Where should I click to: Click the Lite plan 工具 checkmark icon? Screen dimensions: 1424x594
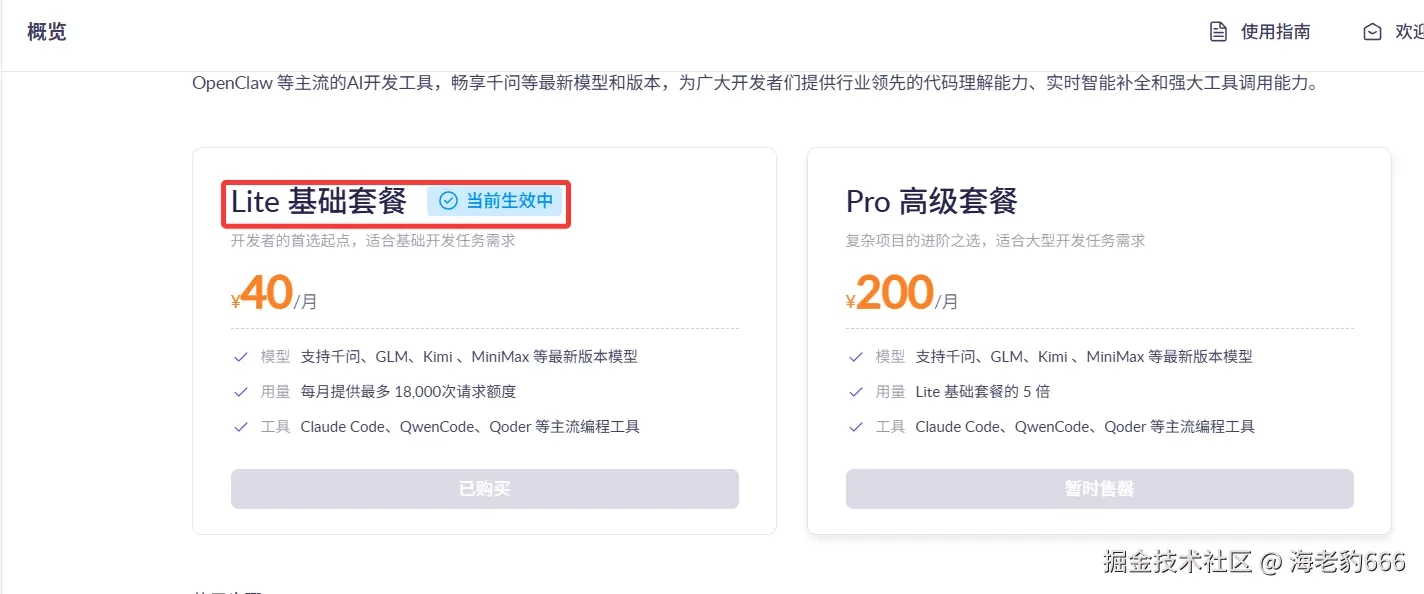(240, 427)
